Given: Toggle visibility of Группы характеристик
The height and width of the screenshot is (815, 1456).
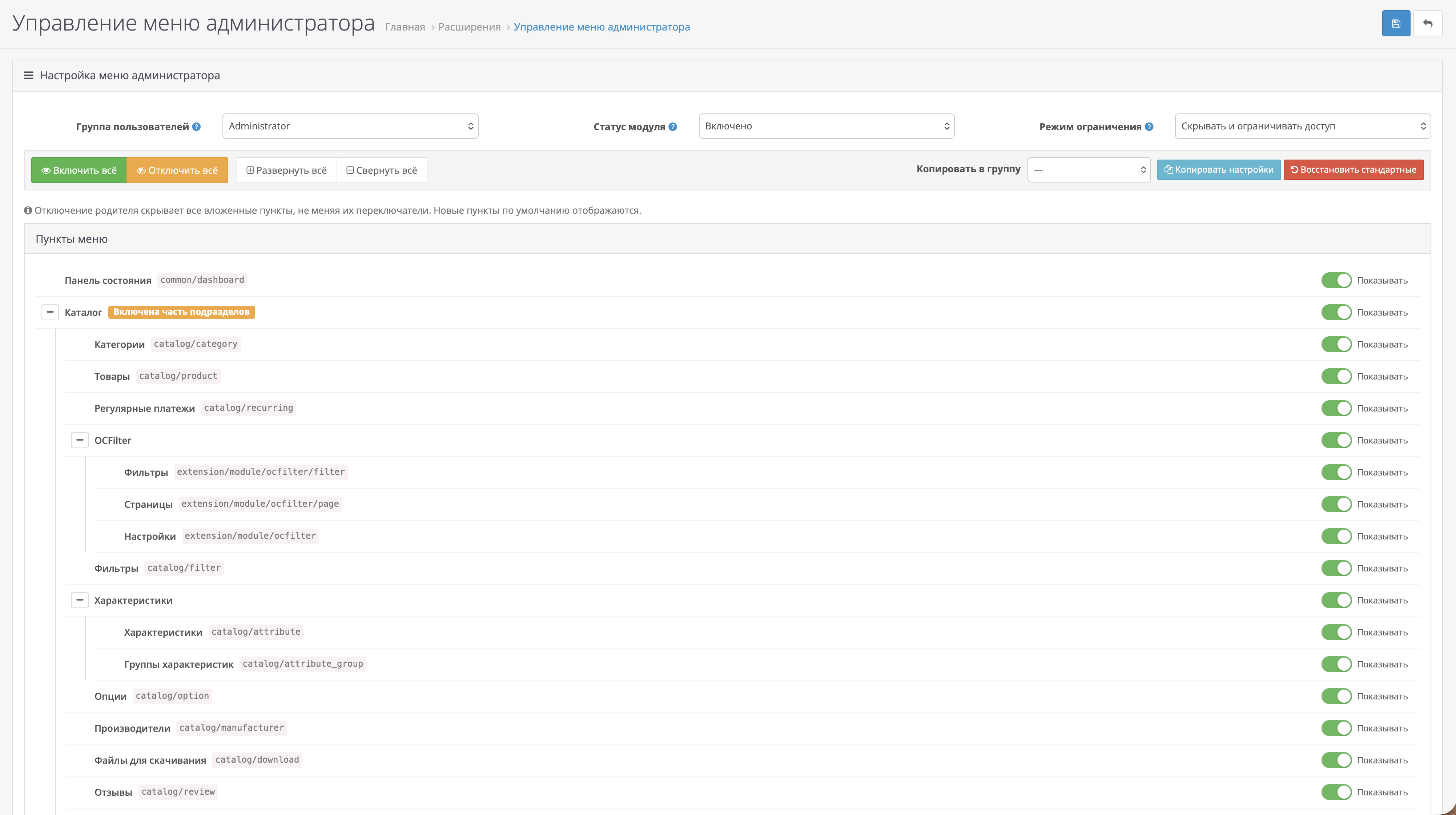Looking at the screenshot, I should click(1336, 664).
